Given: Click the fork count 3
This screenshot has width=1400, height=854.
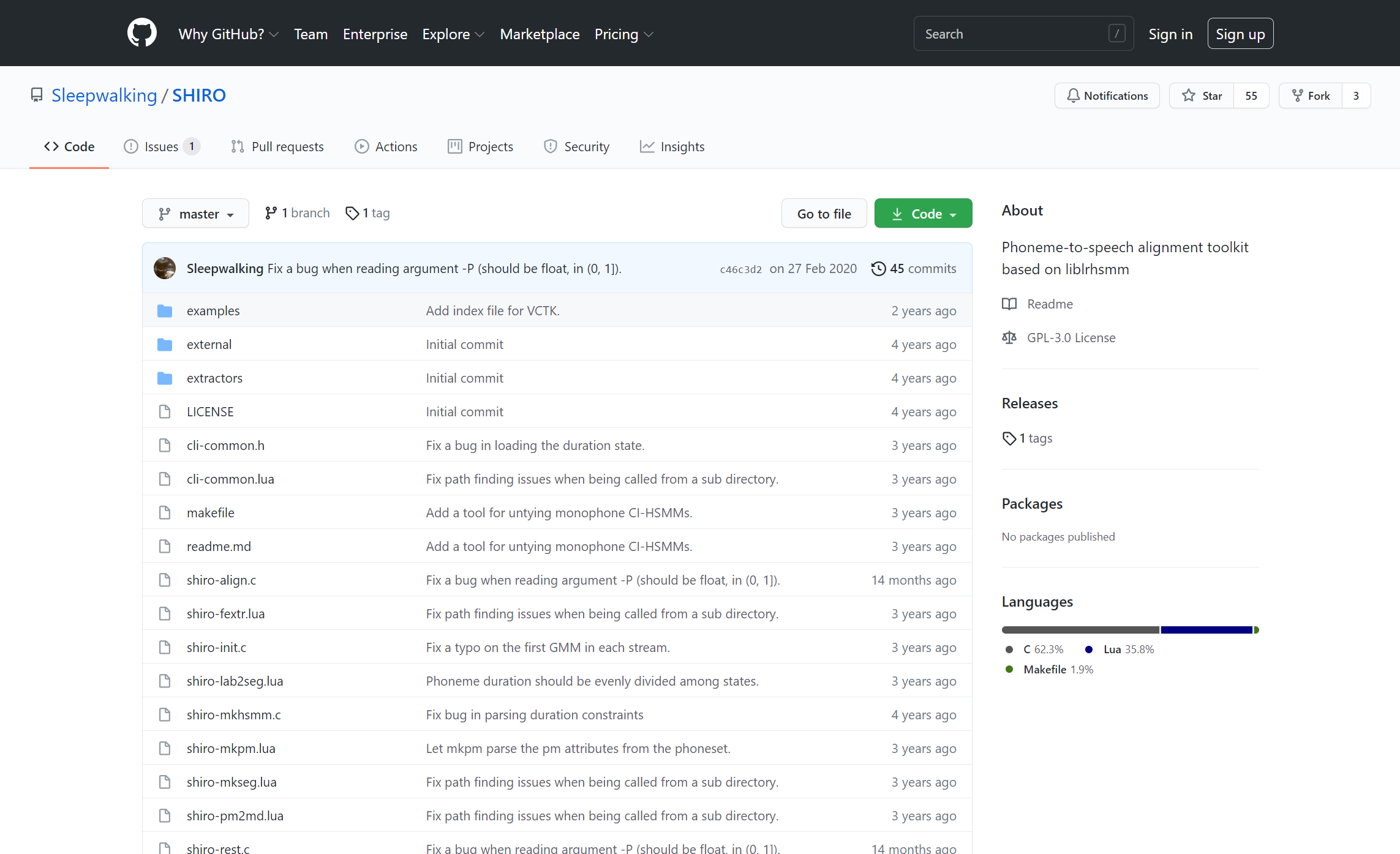Looking at the screenshot, I should [1356, 96].
